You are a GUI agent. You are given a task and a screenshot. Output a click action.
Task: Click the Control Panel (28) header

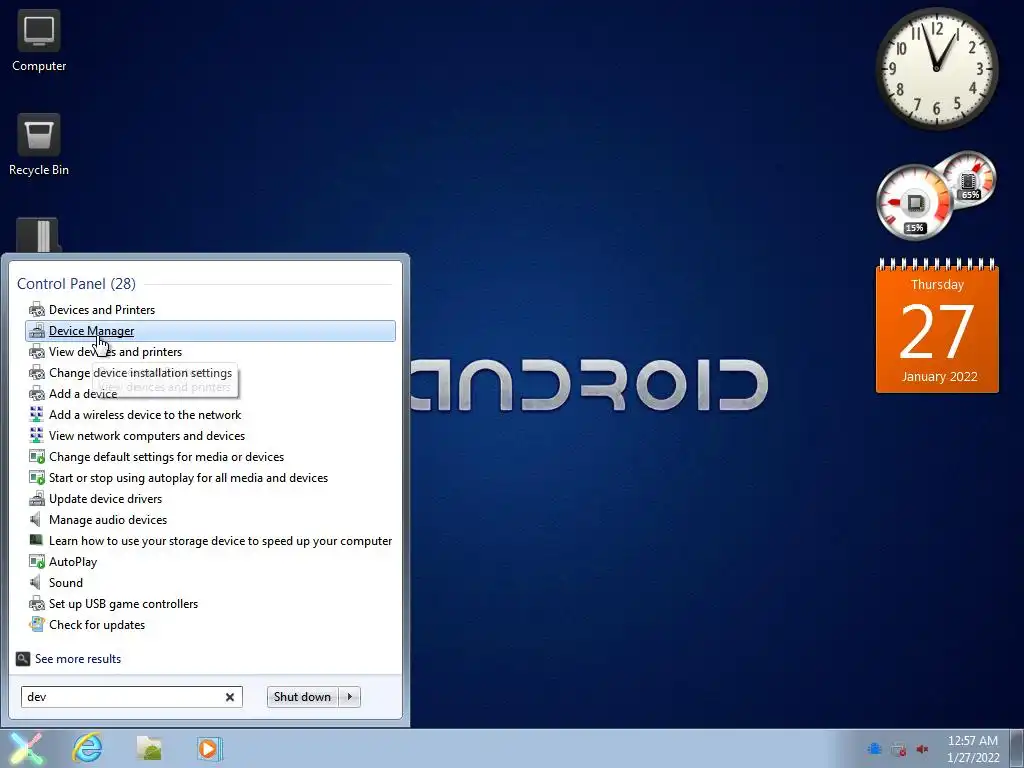point(76,284)
